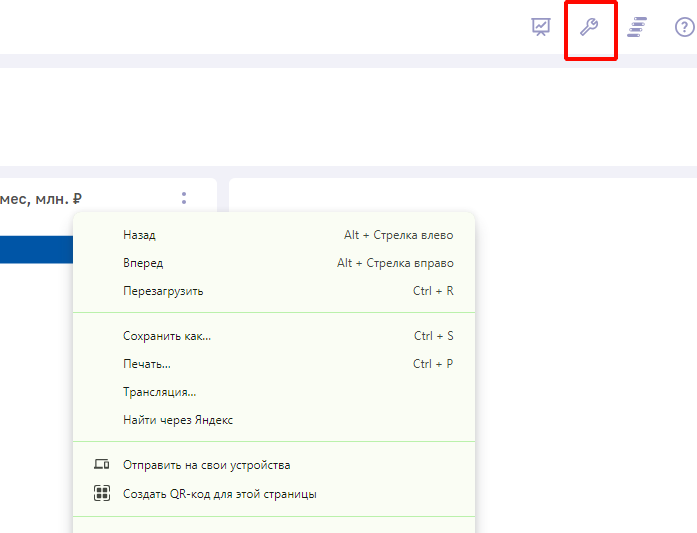
Task: Open the three-dot menu on widget card
Action: pyautogui.click(x=184, y=198)
